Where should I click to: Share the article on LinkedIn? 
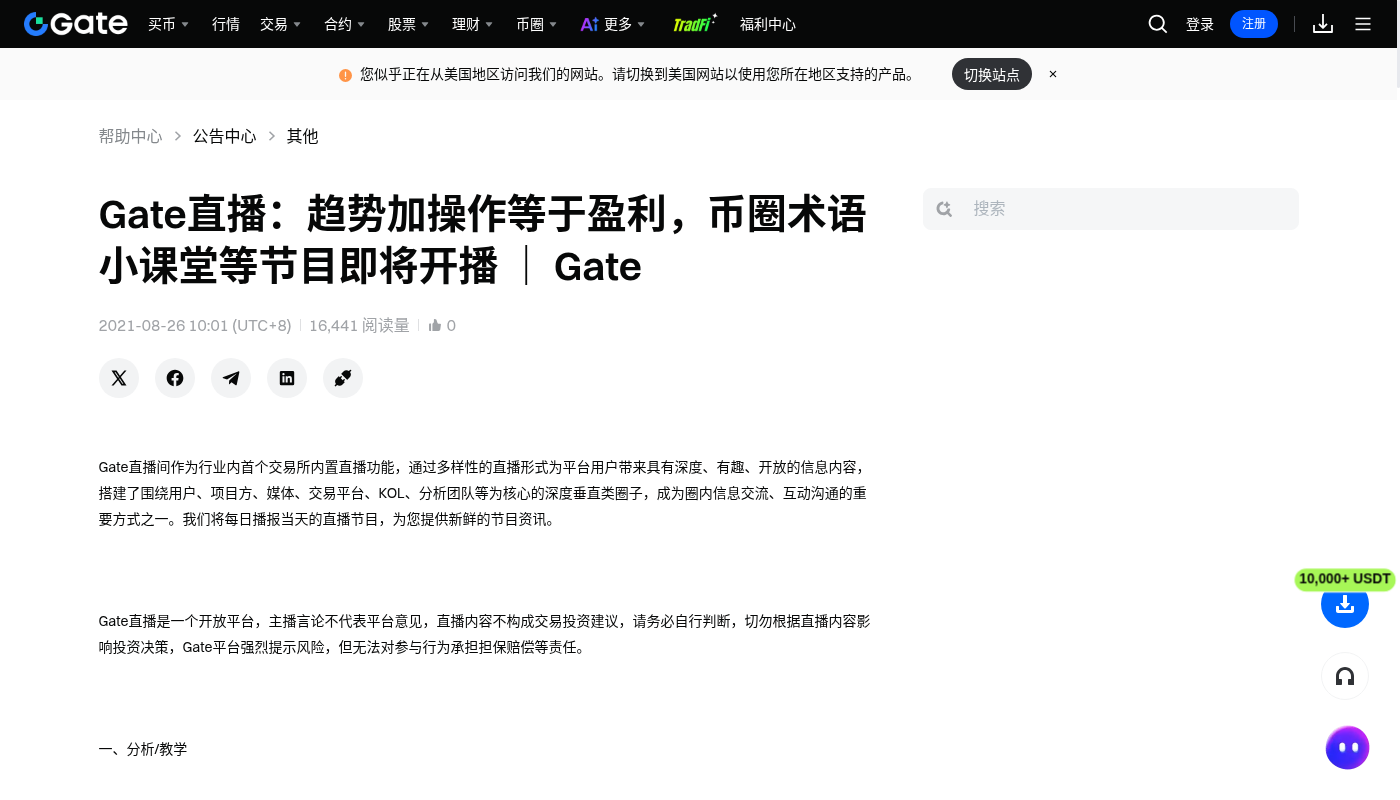tap(287, 378)
